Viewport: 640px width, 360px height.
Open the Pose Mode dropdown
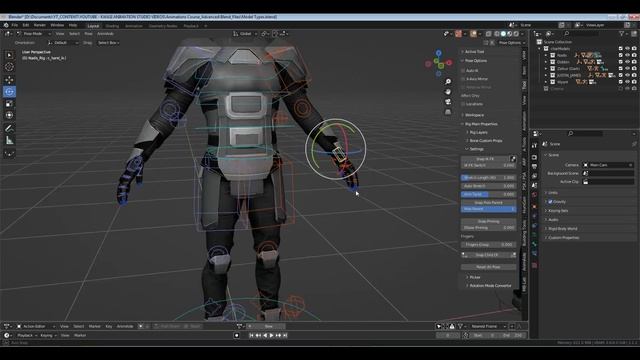[33, 34]
